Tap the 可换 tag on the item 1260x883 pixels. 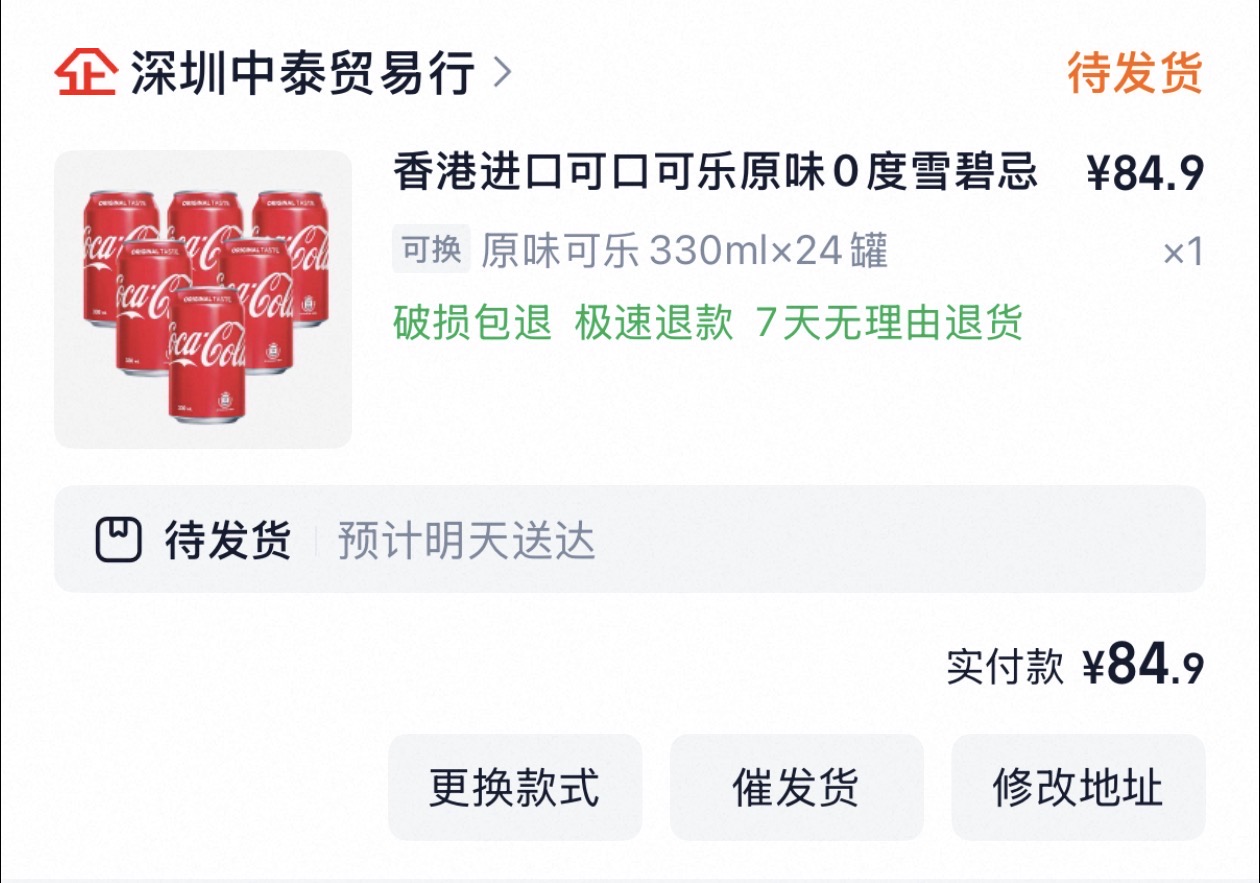(x=431, y=250)
